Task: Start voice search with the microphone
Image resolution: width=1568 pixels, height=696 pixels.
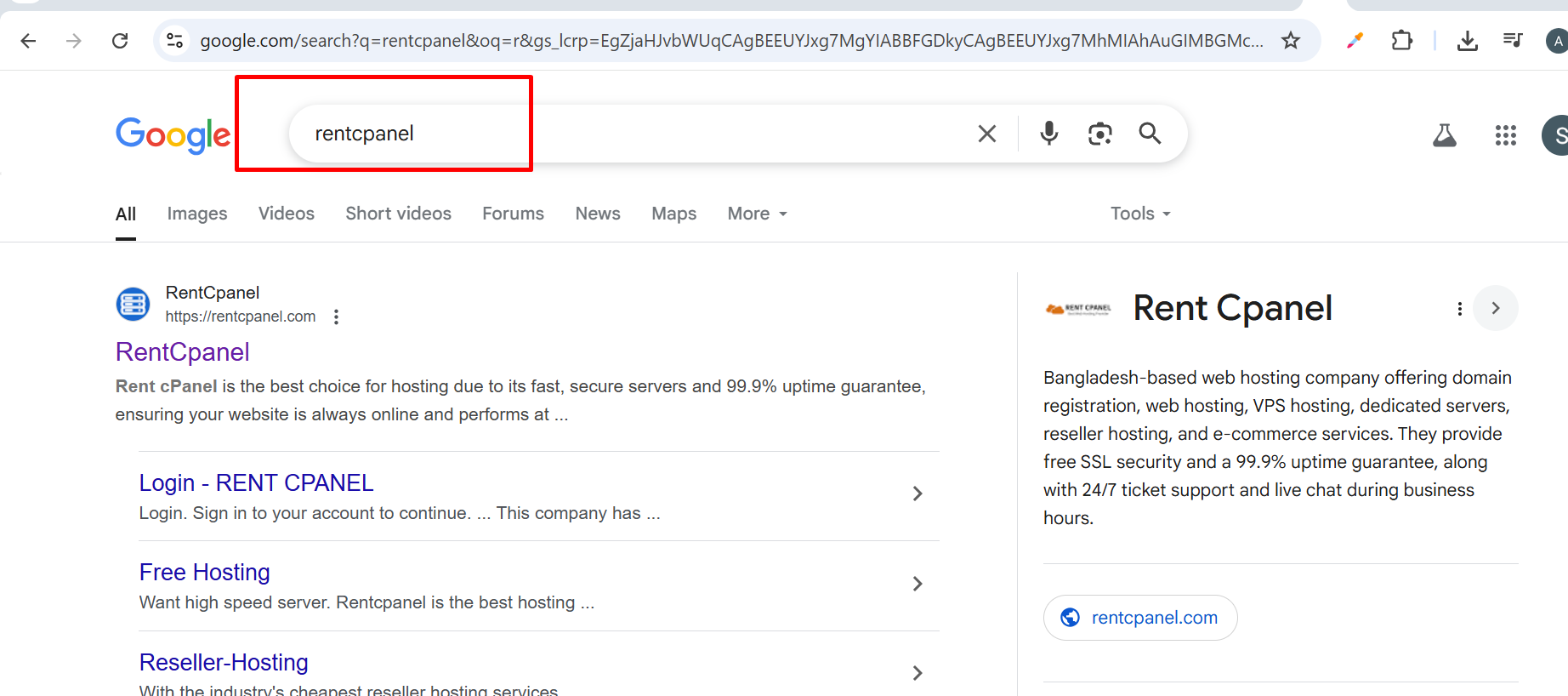Action: [1049, 134]
